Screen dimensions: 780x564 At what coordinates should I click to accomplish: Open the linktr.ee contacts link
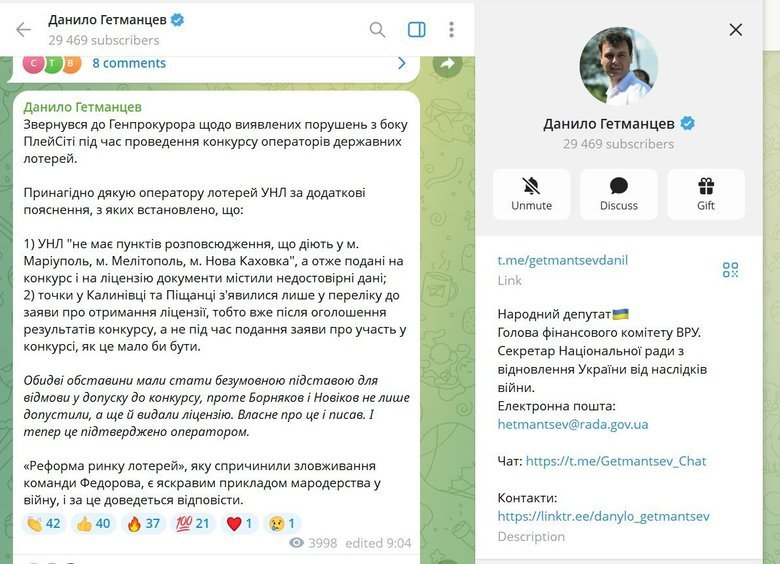click(x=603, y=516)
